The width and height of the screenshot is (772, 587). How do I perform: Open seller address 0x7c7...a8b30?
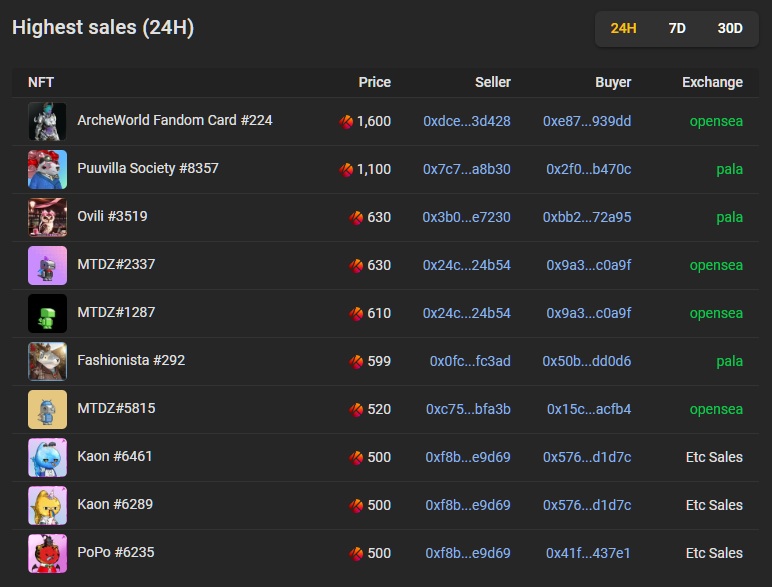click(467, 169)
